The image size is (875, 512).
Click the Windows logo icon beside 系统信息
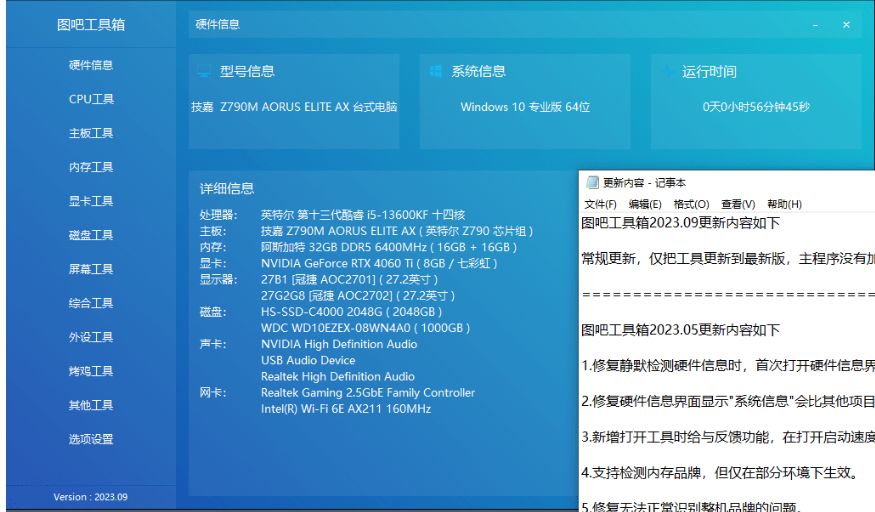(x=436, y=71)
